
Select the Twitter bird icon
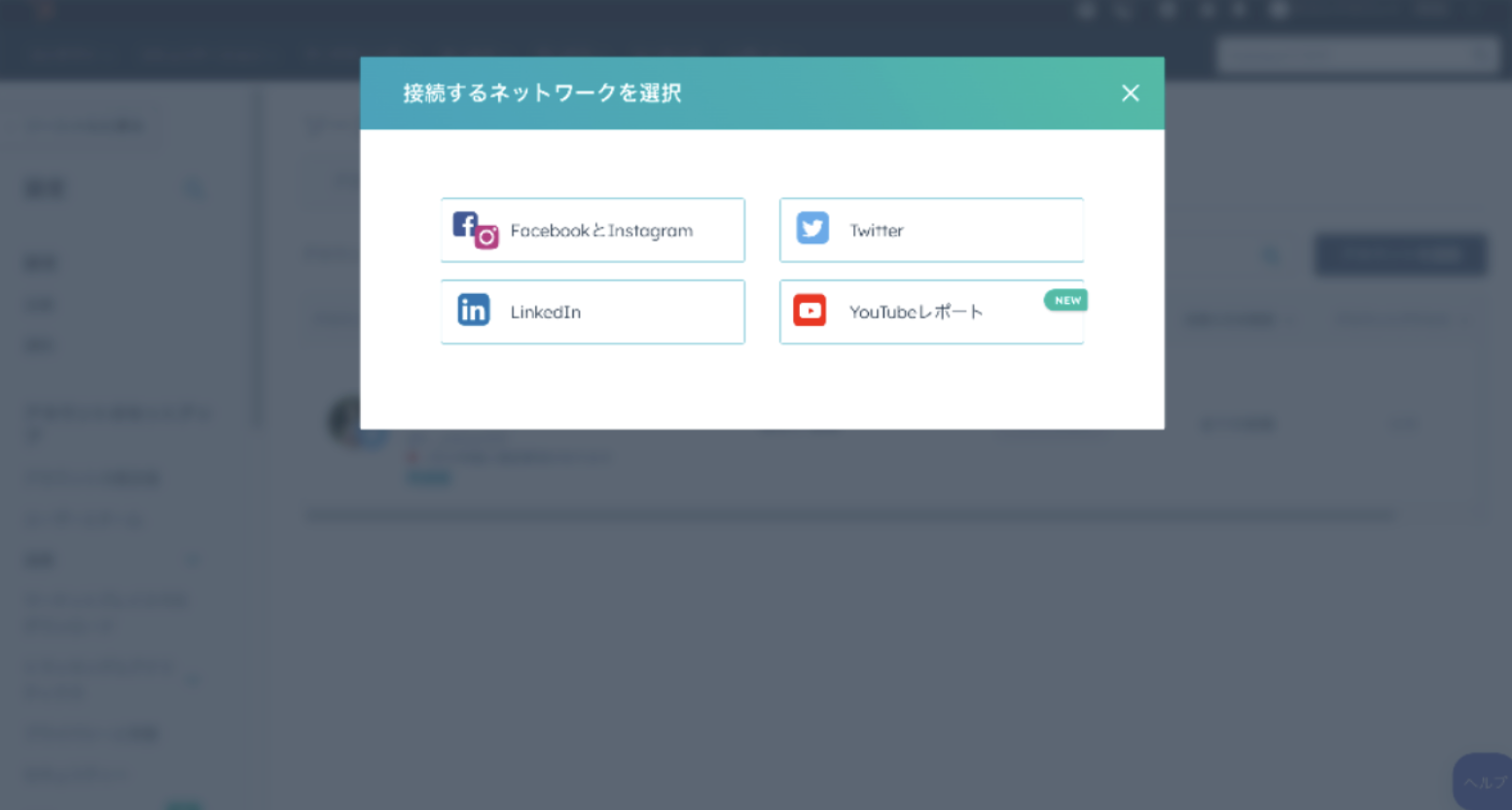pyautogui.click(x=811, y=229)
